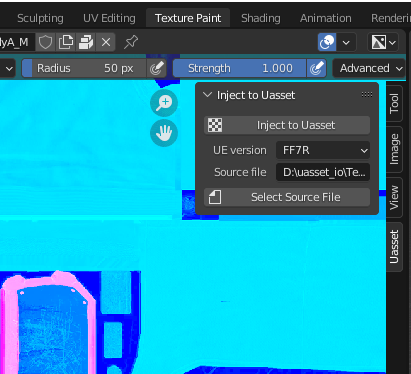This screenshot has width=411, height=374.
Task: Toggle pen pressure for Strength
Action: (x=316, y=68)
